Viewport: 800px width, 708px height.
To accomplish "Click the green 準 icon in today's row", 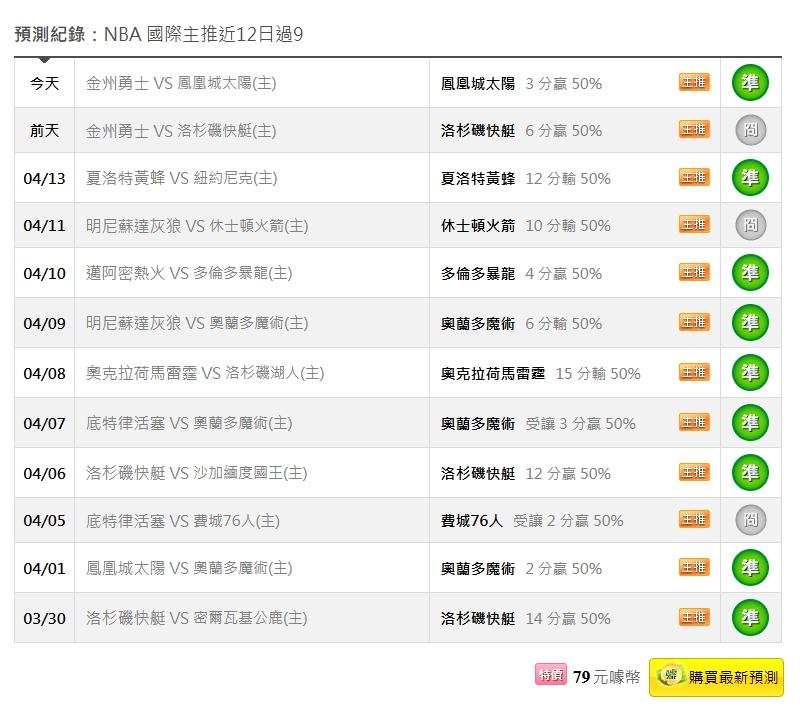I will 750,83.
